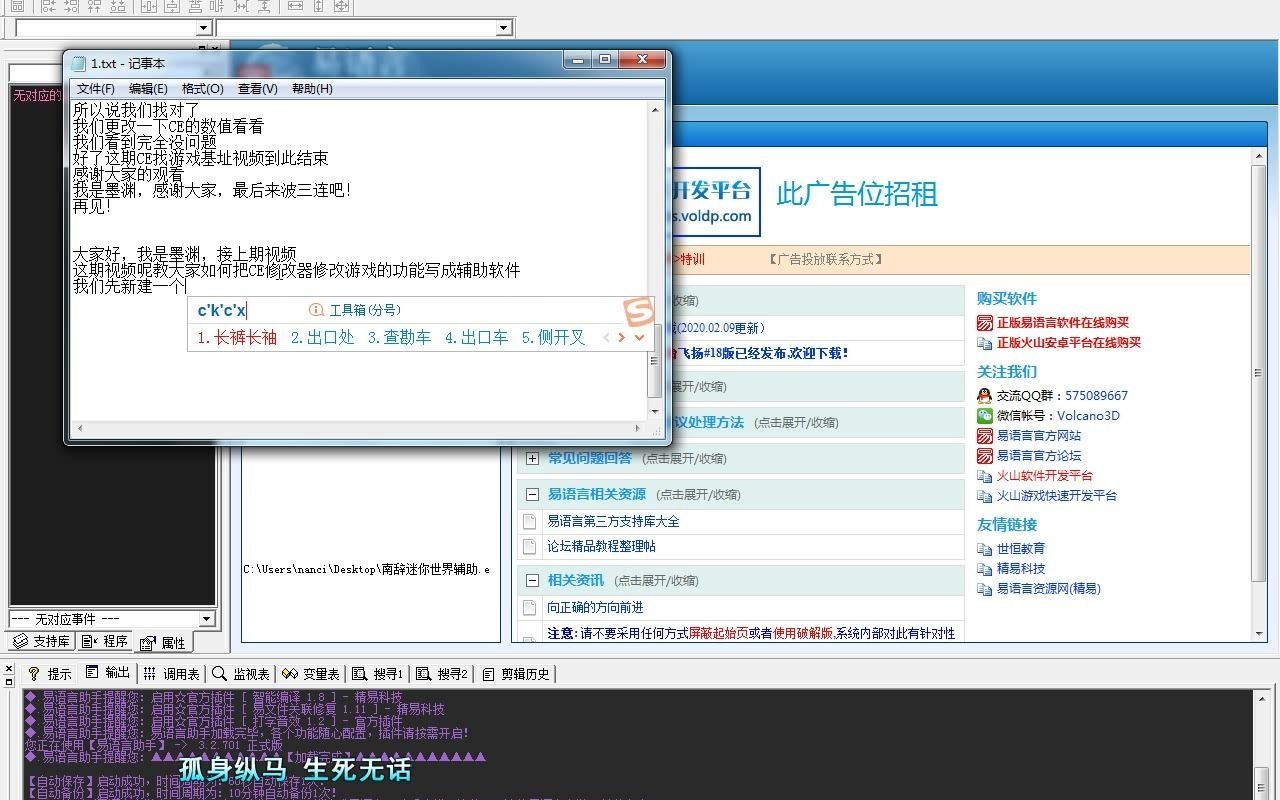Switch to the 变量表 tab

[x=311, y=674]
